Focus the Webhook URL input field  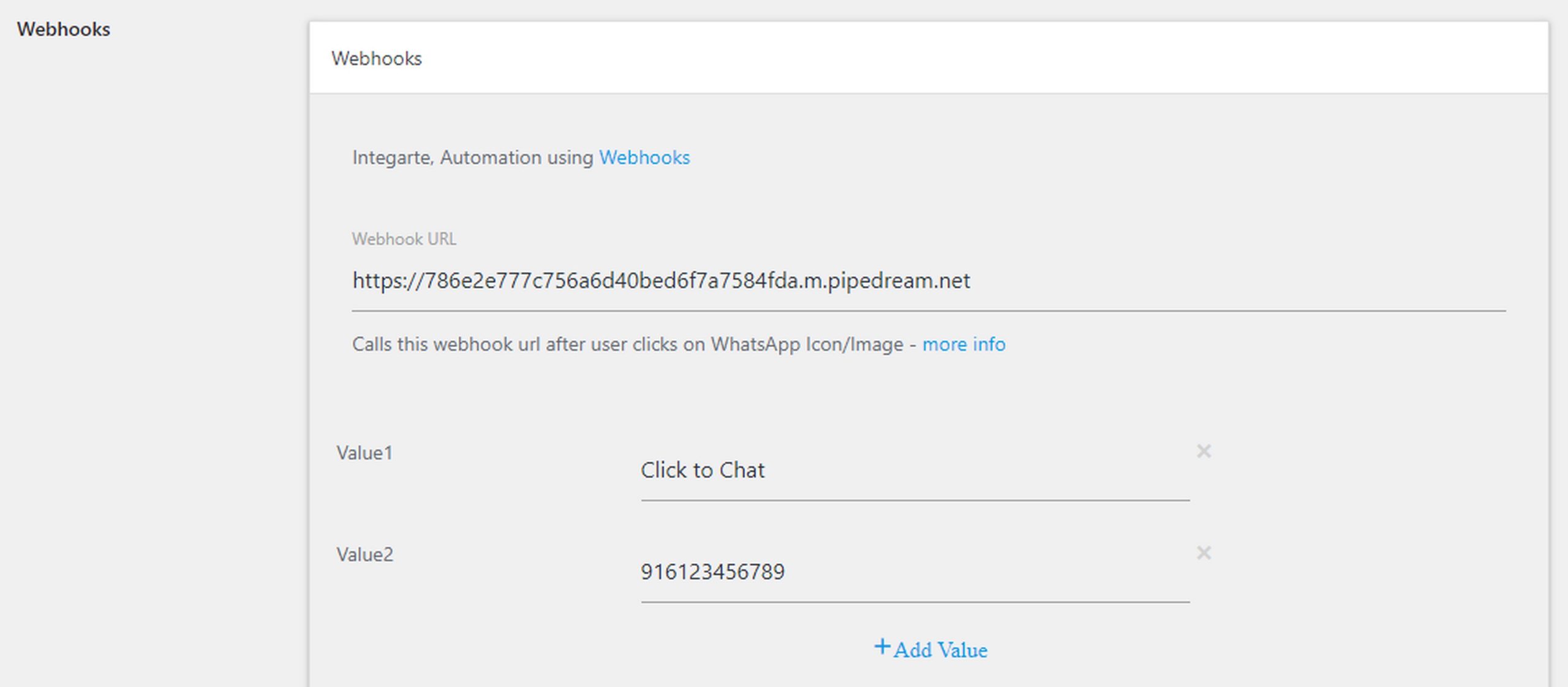(929, 281)
